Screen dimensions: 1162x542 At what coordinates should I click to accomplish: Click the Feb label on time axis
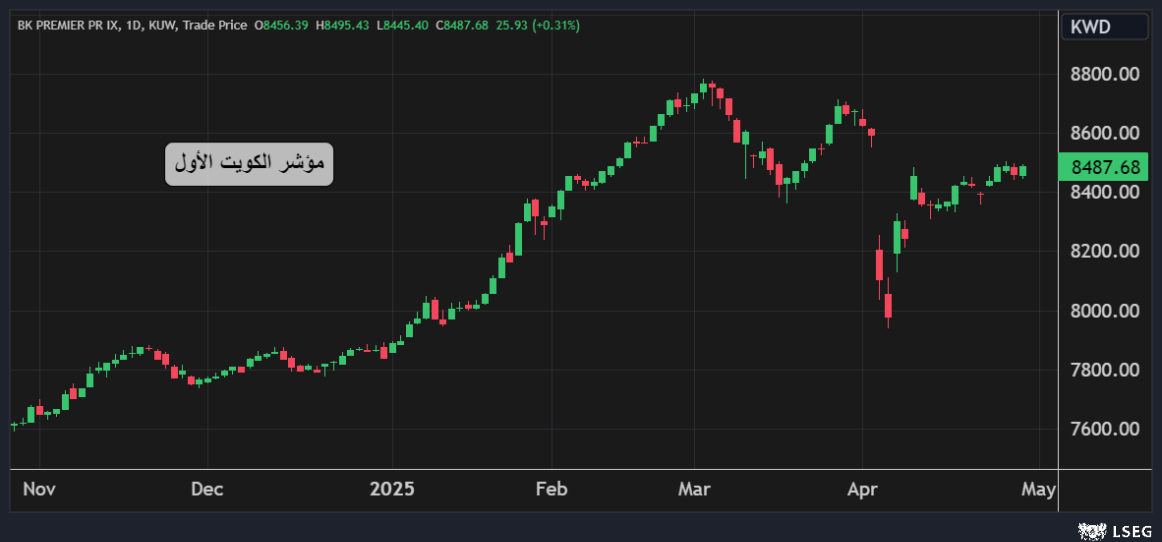[551, 489]
